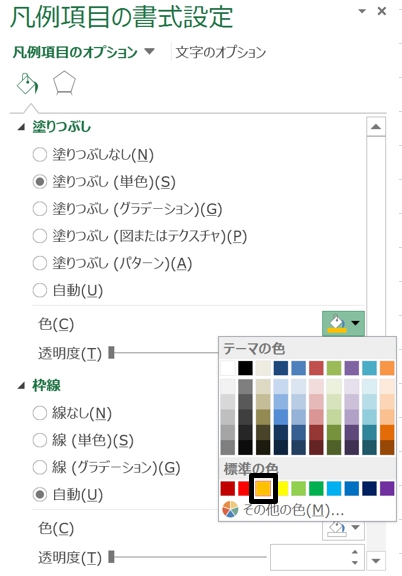
Task: Select 塗りつぶしなし(N) radio button
Action: pyautogui.click(x=40, y=155)
